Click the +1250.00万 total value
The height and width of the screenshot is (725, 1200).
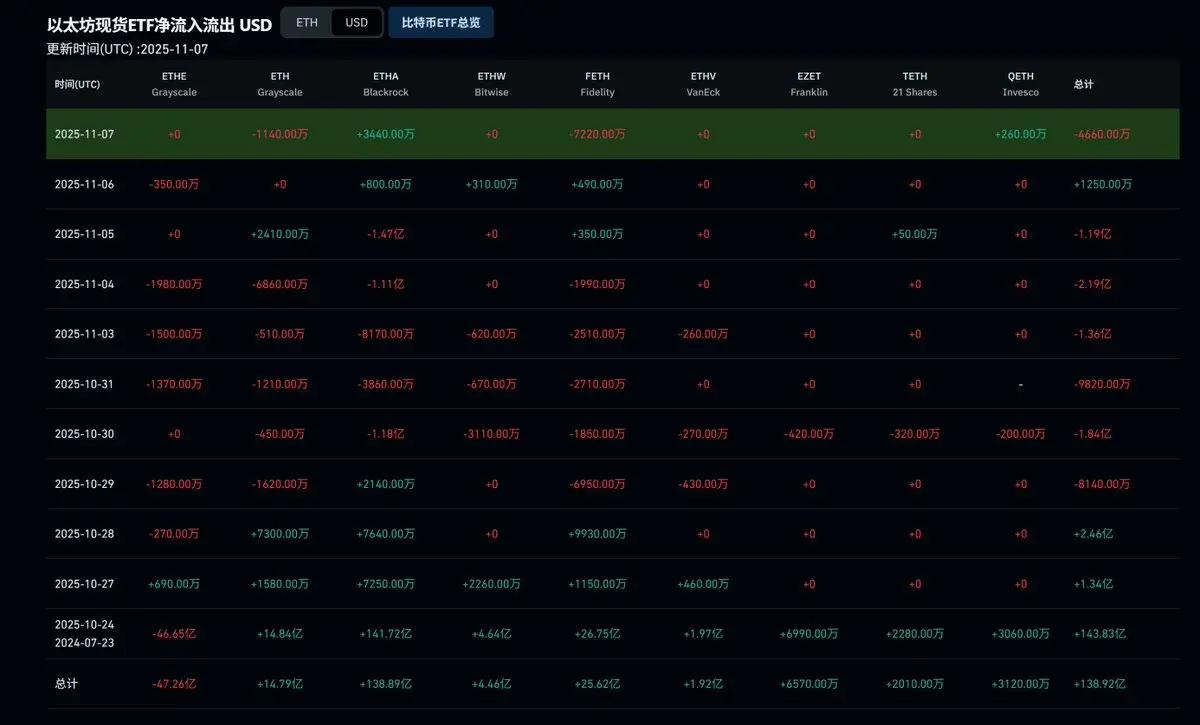pyautogui.click(x=1103, y=184)
